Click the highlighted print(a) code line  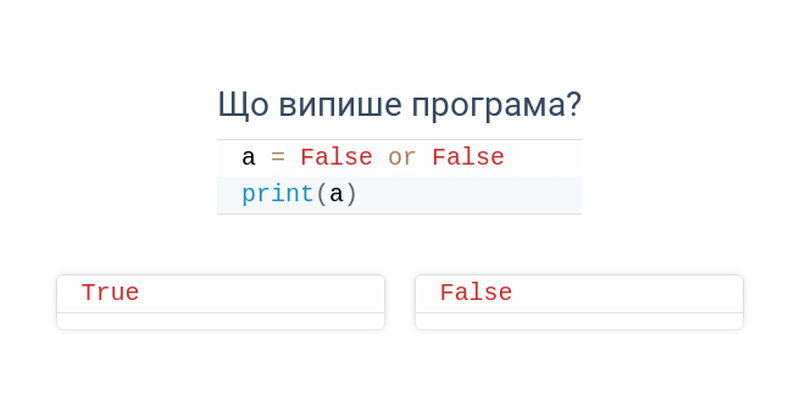[x=399, y=195]
